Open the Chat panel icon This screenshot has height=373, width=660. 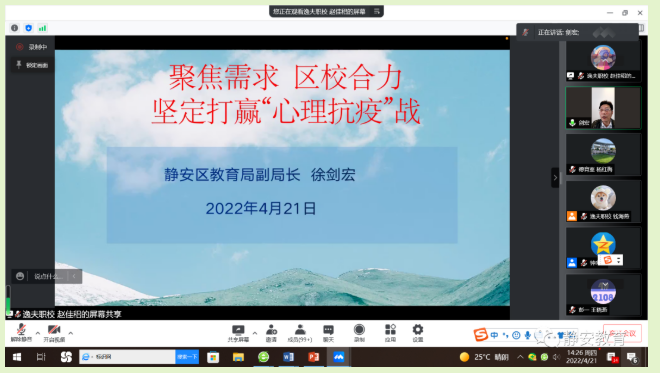pos(328,333)
